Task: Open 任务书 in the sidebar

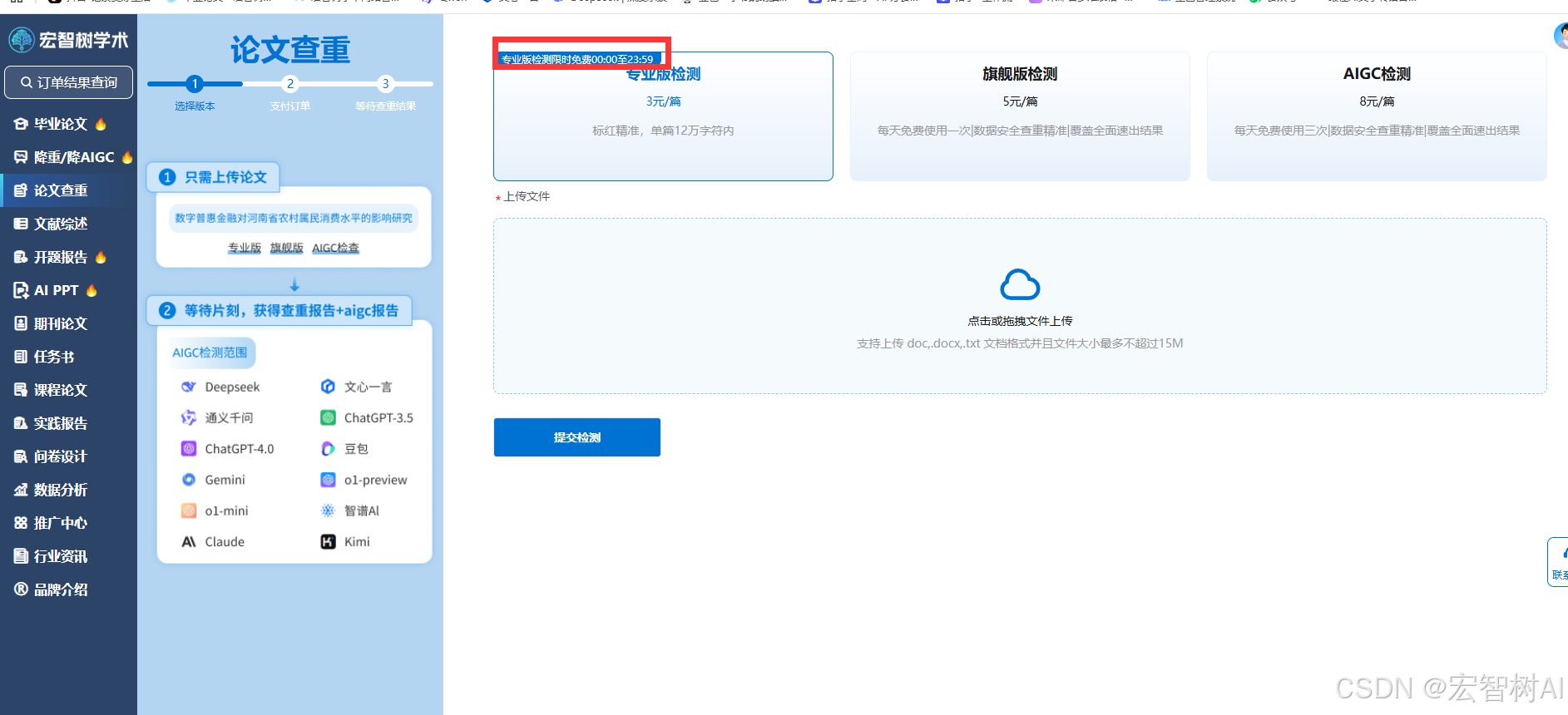Action: point(45,357)
